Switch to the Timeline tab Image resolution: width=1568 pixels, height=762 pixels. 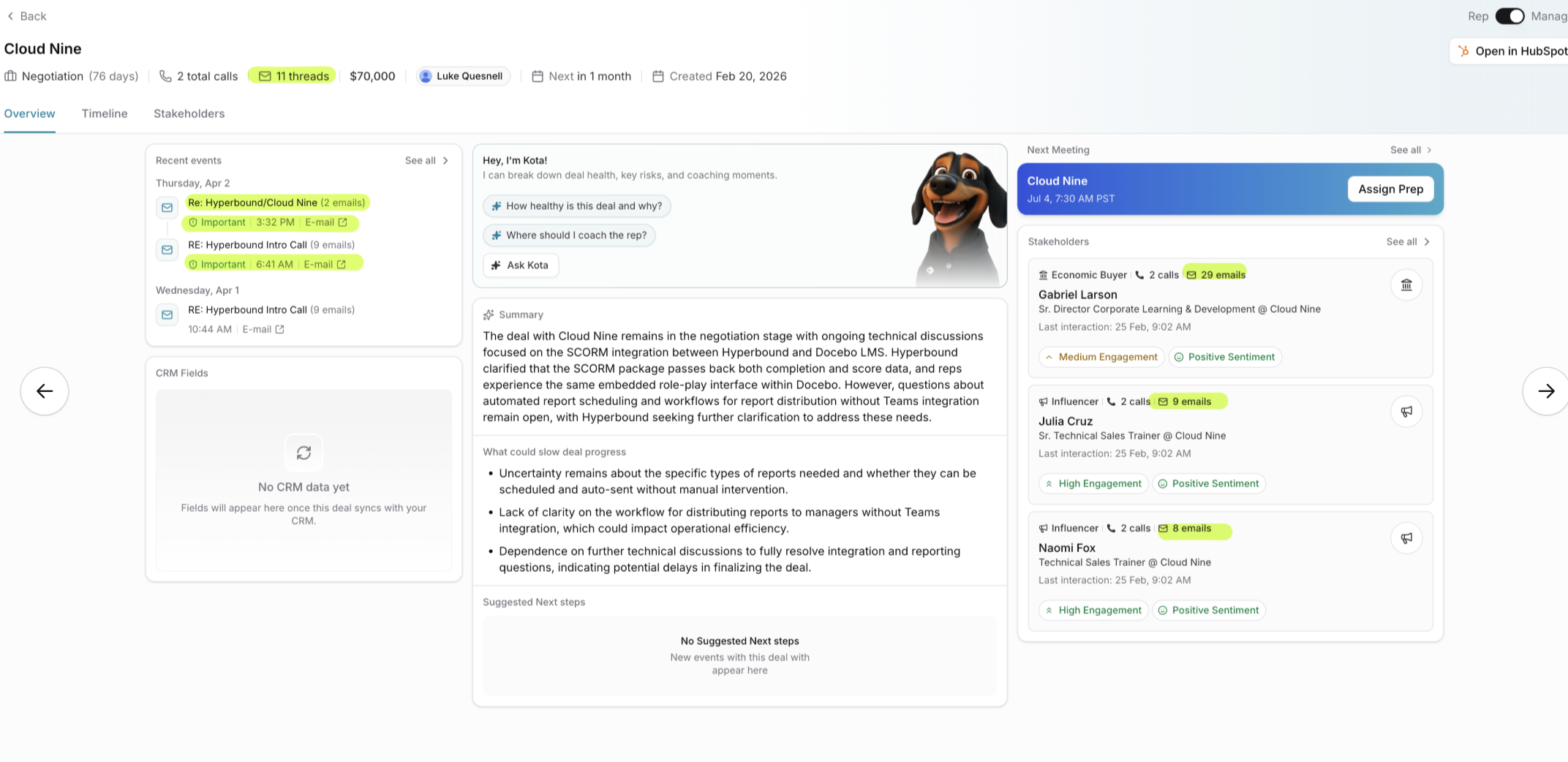click(105, 113)
